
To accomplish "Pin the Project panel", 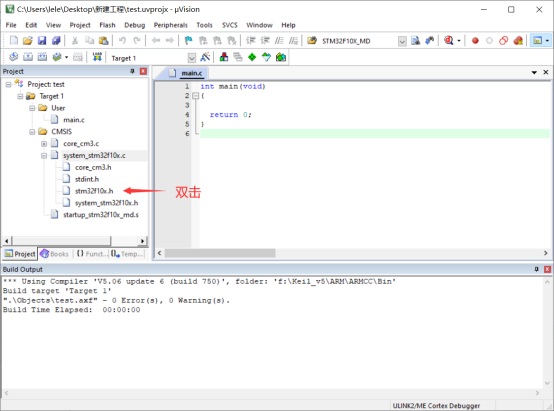I will coord(132,71).
